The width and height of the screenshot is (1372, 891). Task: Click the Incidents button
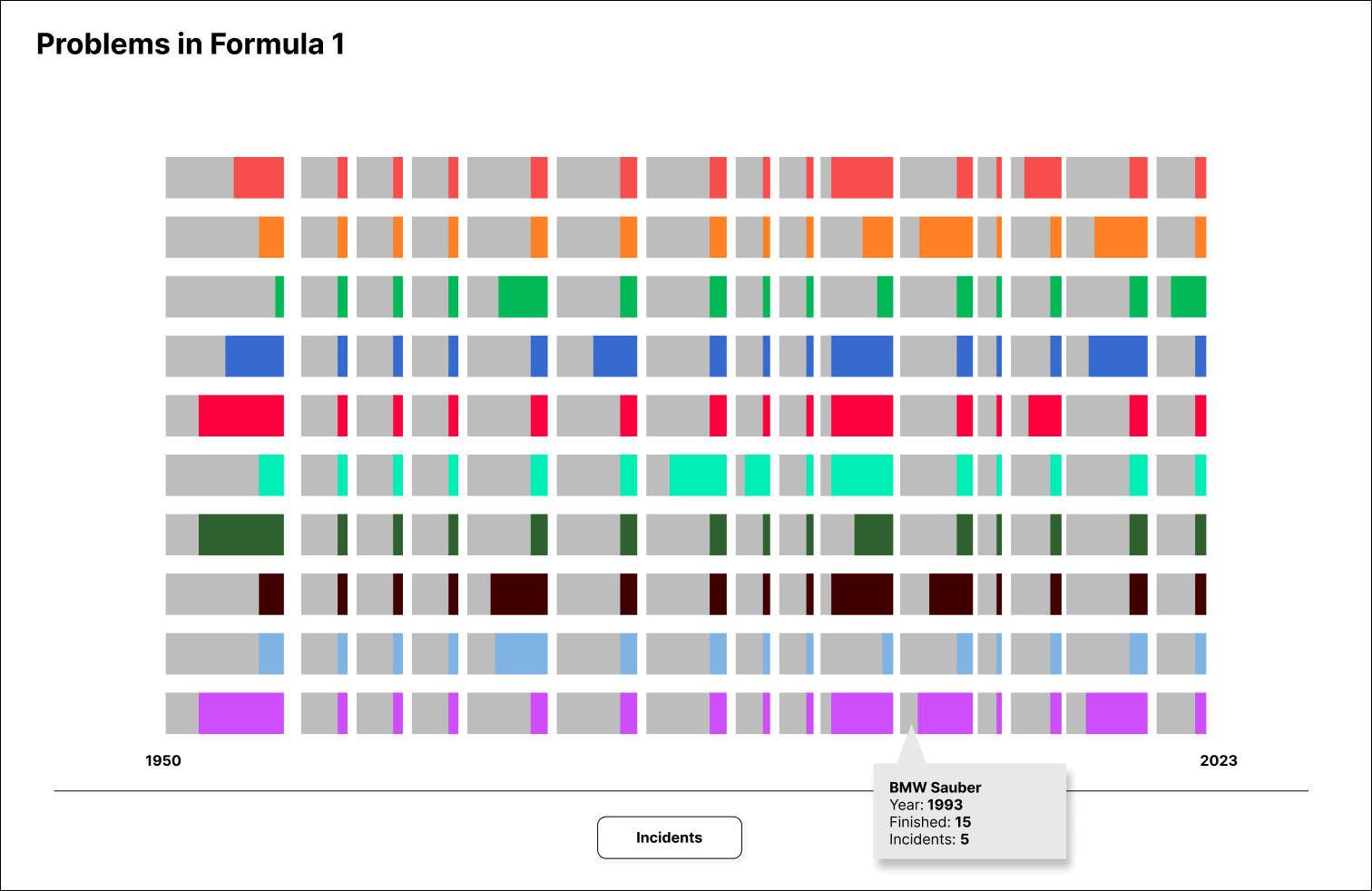coord(669,837)
